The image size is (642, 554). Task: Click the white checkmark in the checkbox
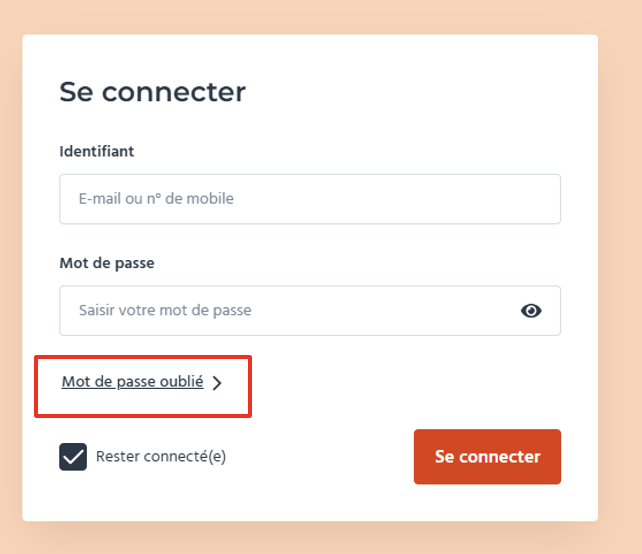(73, 457)
